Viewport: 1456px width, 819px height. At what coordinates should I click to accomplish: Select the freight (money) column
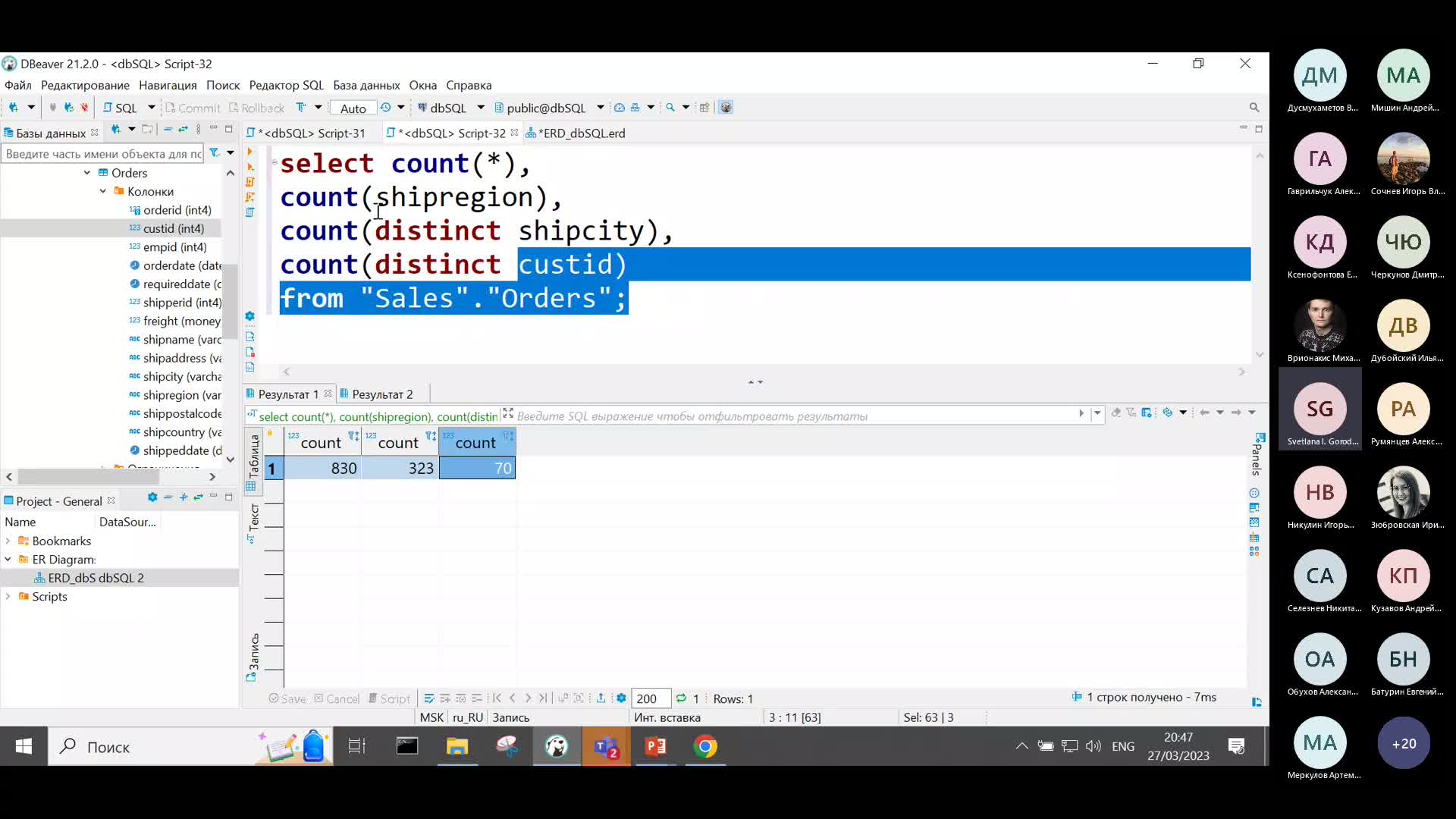click(x=175, y=322)
